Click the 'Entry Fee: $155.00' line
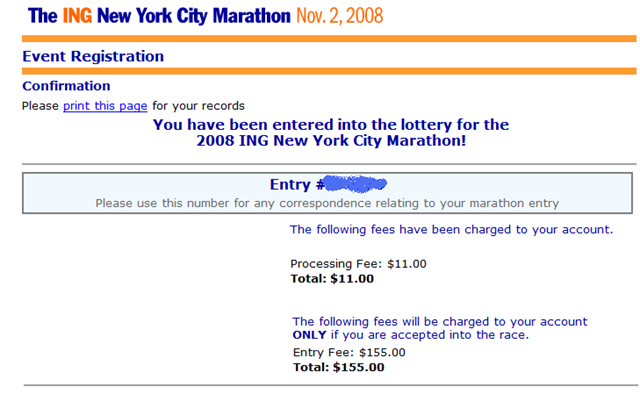Screen dimensions: 640x394 pos(349,352)
